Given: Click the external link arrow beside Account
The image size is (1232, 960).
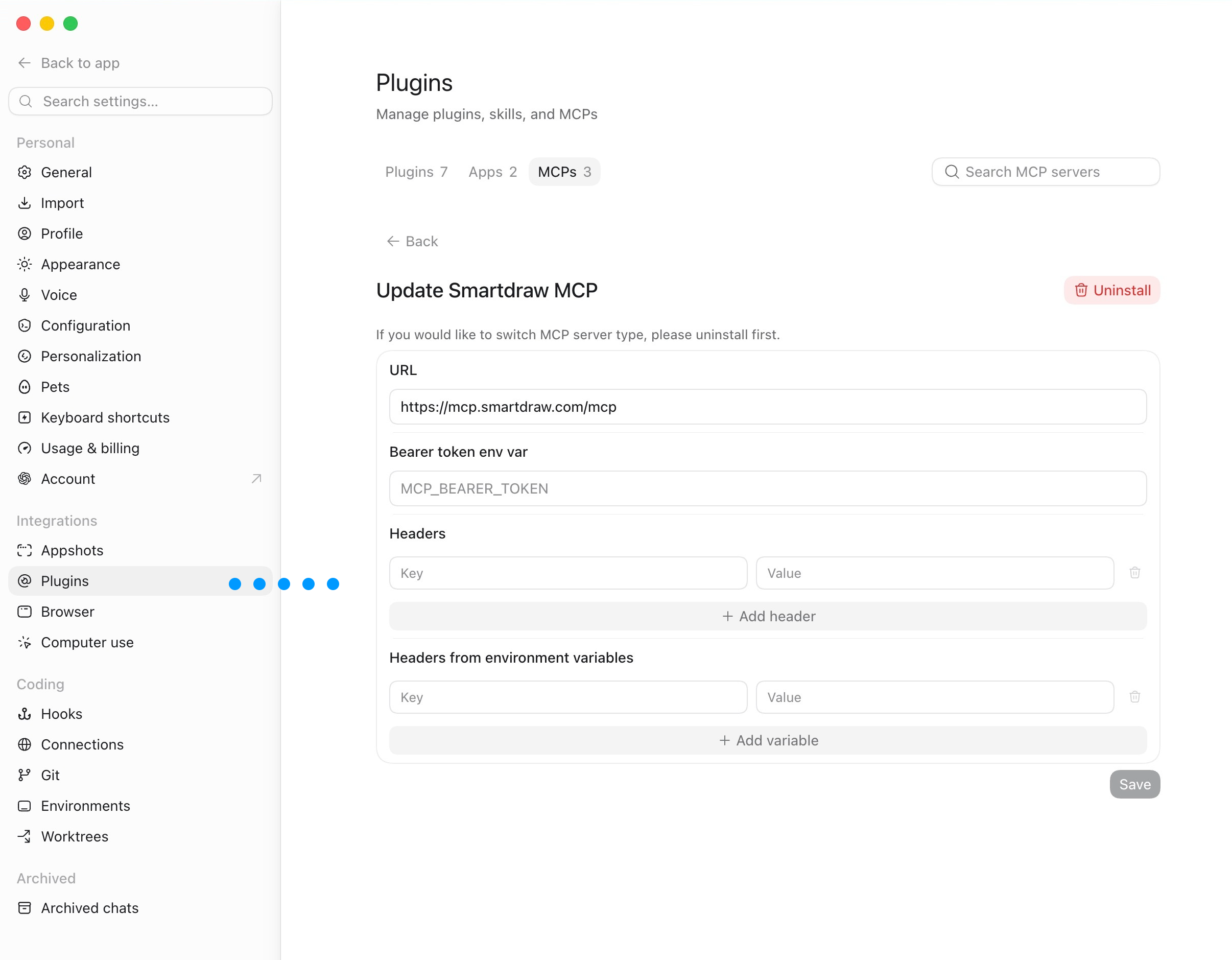Looking at the screenshot, I should click(256, 479).
